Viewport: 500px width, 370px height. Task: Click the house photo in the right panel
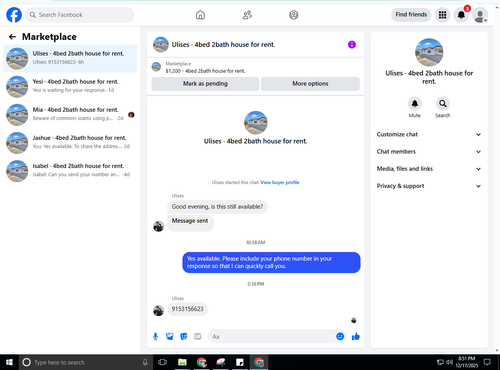(x=429, y=52)
